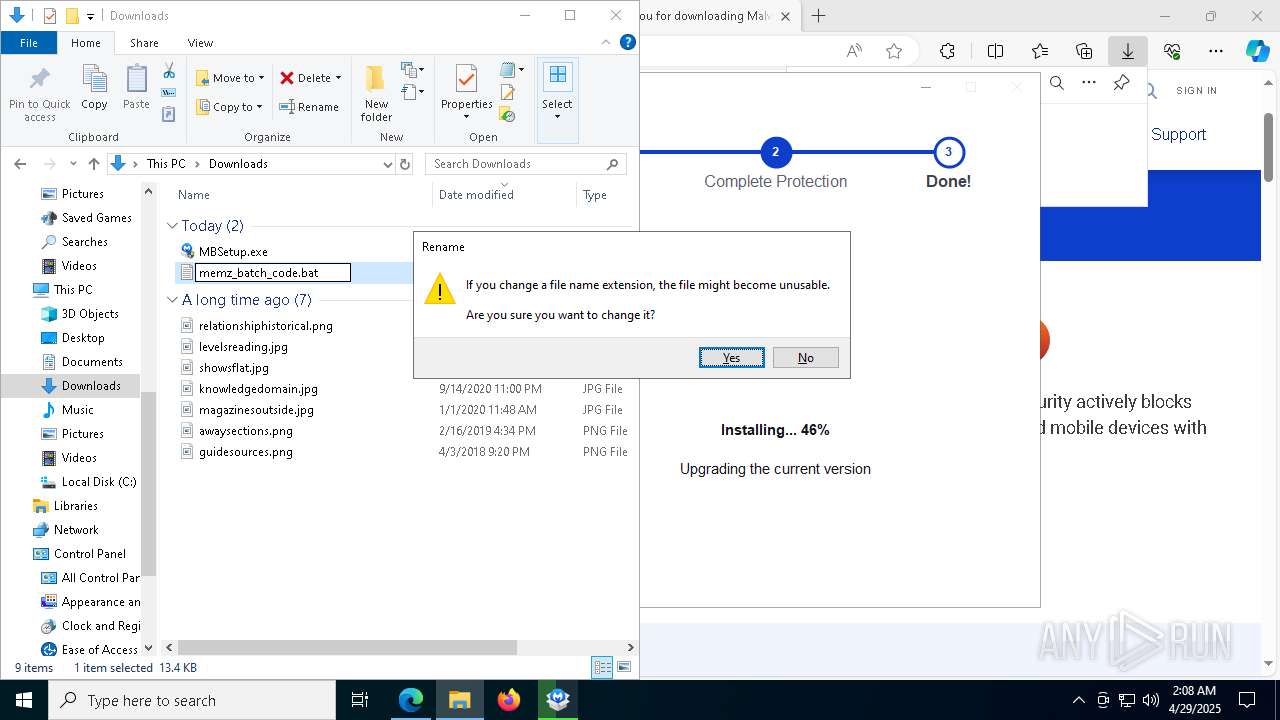This screenshot has height=720, width=1280.
Task: Switch to the Home ribbon tab
Action: coord(85,43)
